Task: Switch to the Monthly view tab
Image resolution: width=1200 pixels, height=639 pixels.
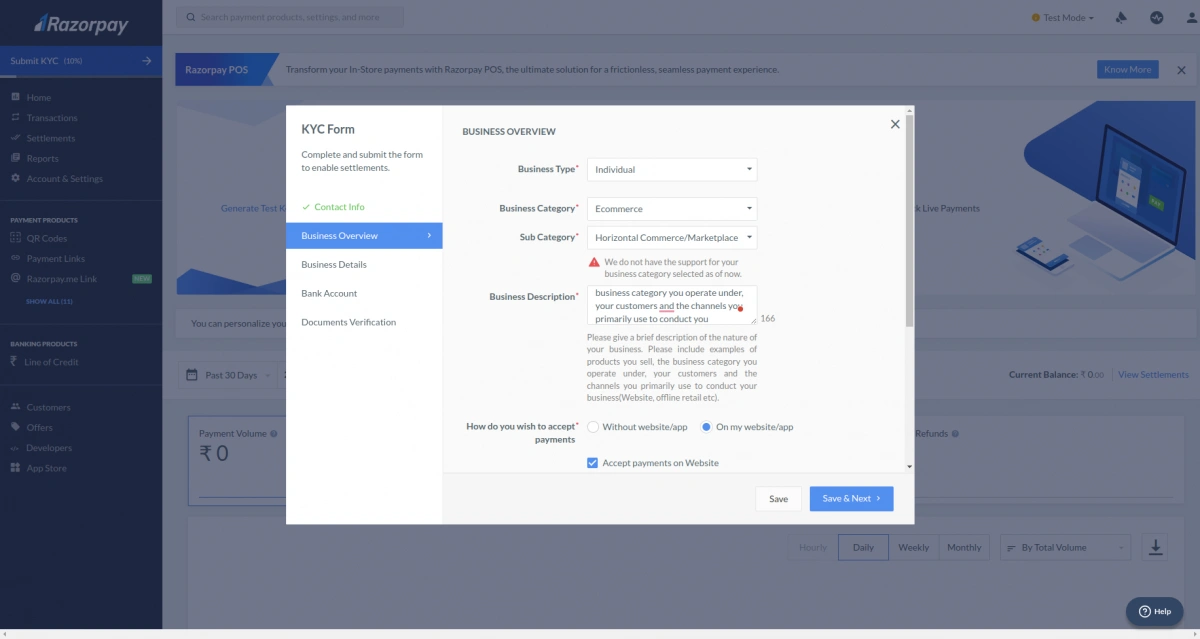Action: coord(964,547)
